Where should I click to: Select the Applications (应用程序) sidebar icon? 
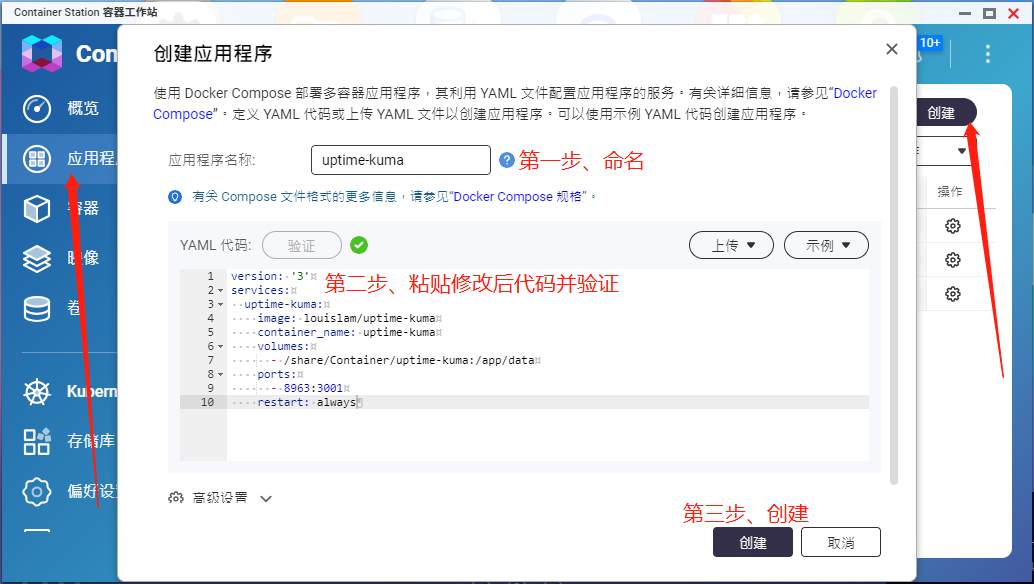[37, 159]
